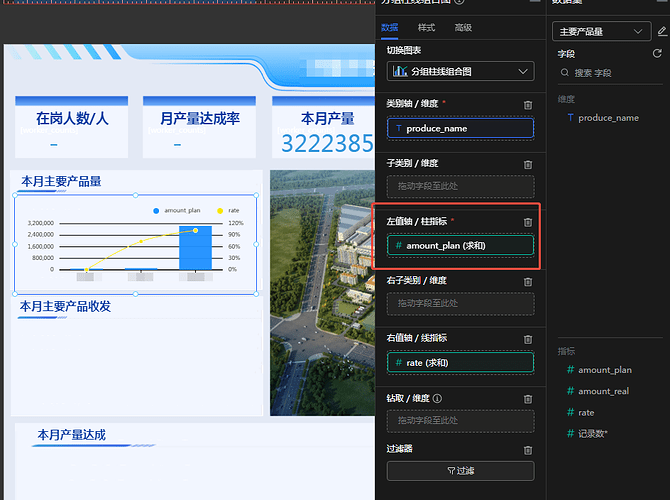Viewport: 670px width, 500px height.
Task: Switch to the 样式 tab
Action: (426, 28)
